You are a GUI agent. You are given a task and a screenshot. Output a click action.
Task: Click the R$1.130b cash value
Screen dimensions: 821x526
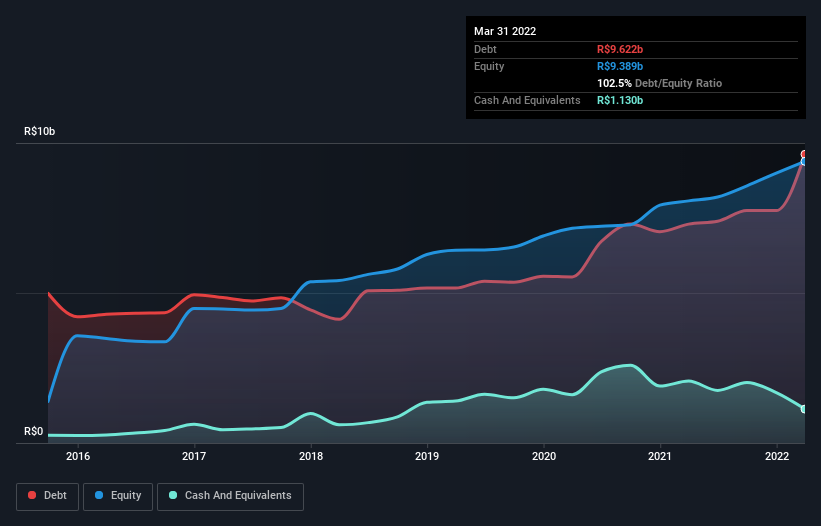[x=620, y=100]
